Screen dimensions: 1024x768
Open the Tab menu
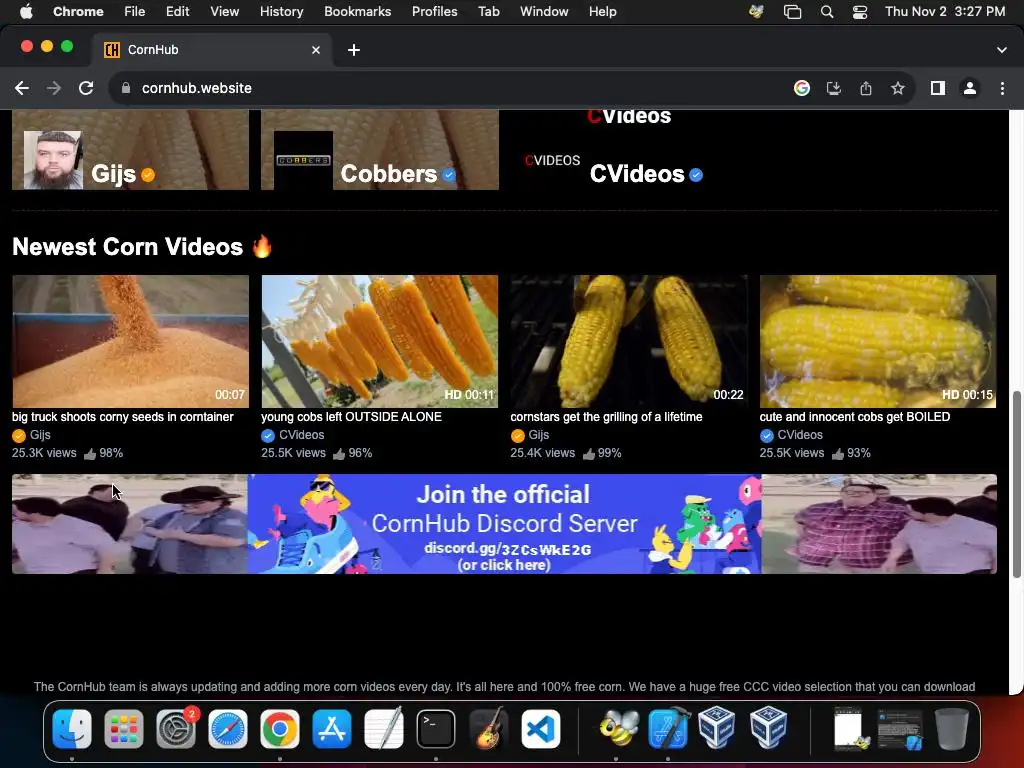click(x=488, y=12)
